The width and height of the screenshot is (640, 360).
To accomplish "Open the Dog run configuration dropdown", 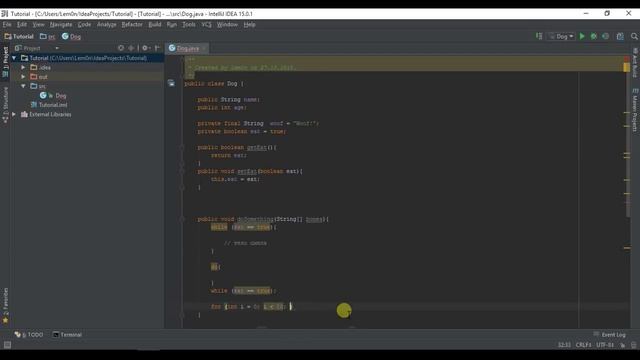I will (x=562, y=36).
